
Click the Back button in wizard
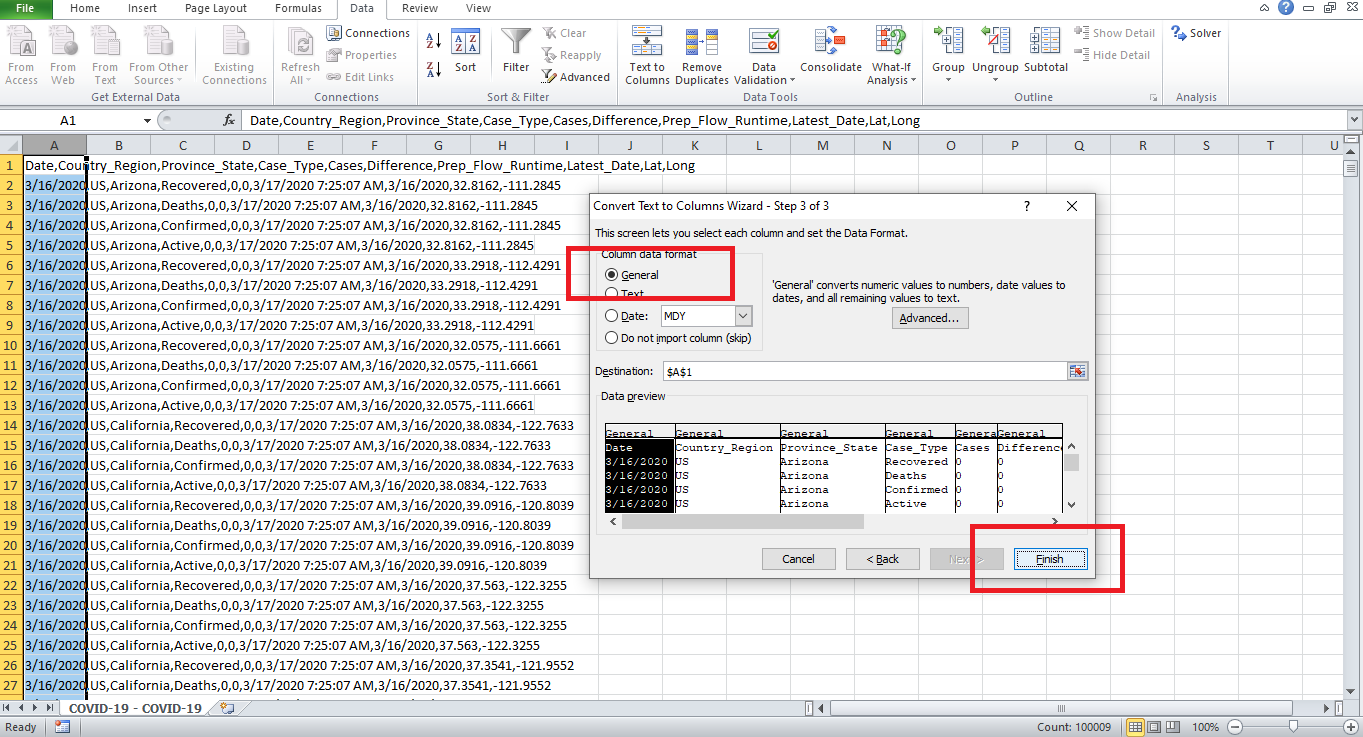882,559
